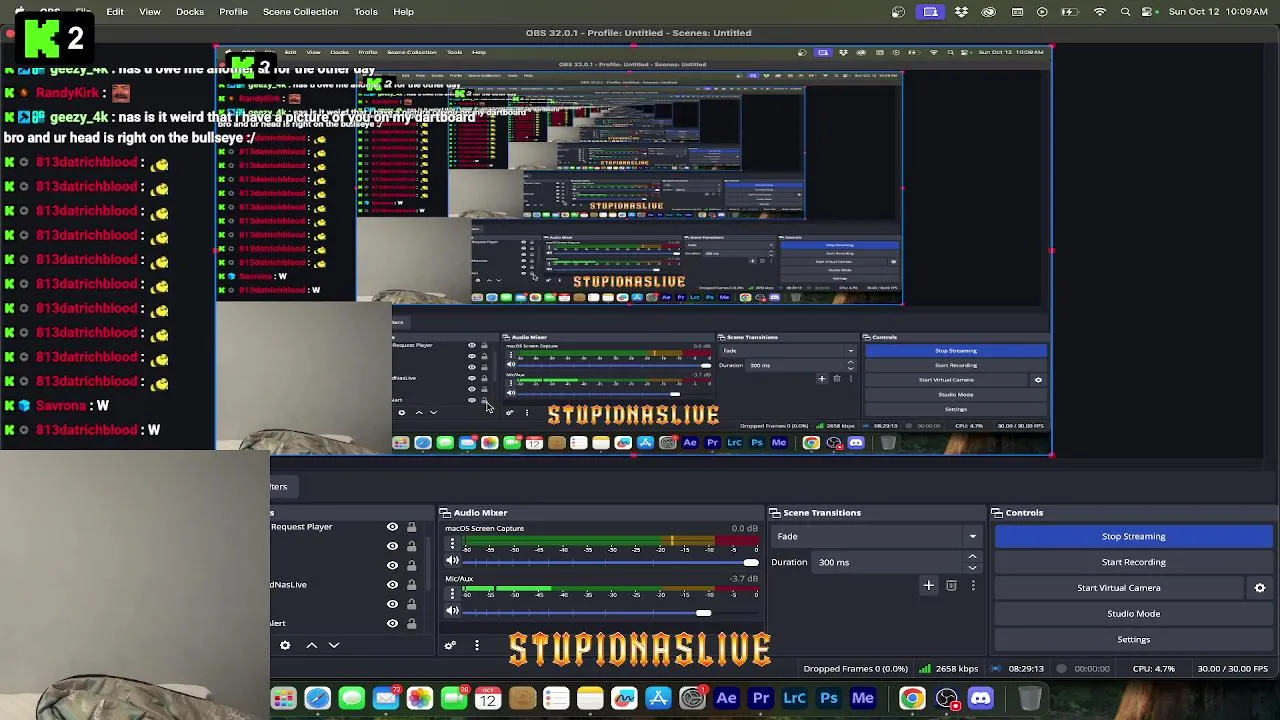Click OBS icon in the dock
This screenshot has width=1280, height=720.
tap(946, 699)
